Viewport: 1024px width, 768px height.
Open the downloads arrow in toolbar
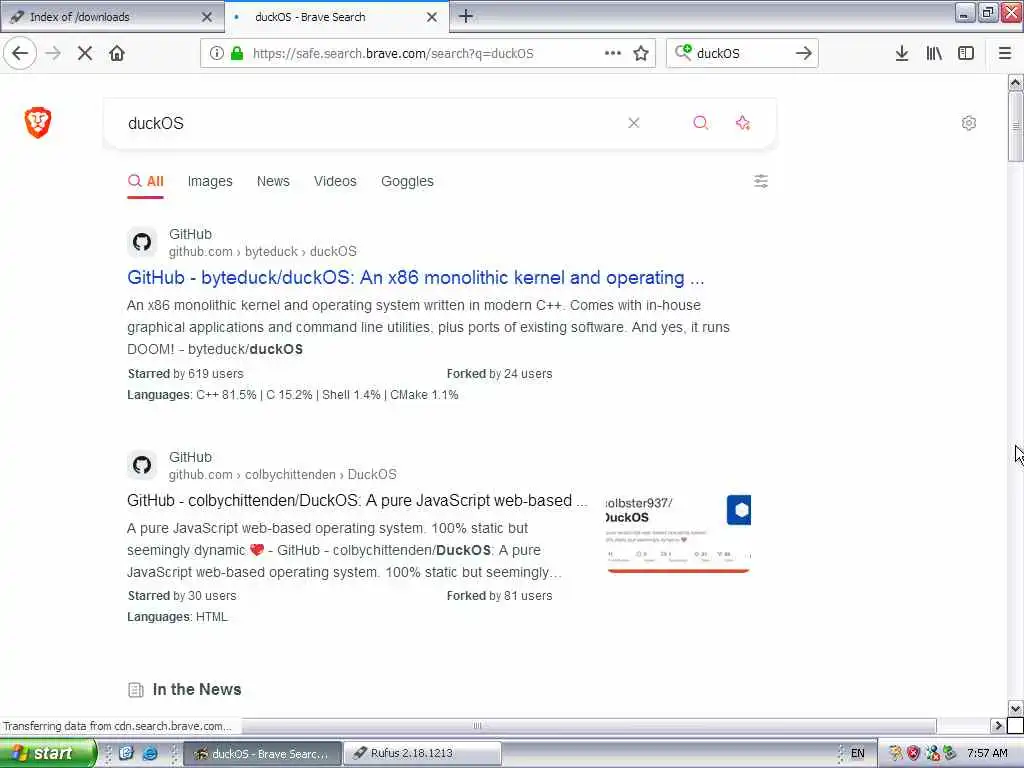[x=901, y=53]
